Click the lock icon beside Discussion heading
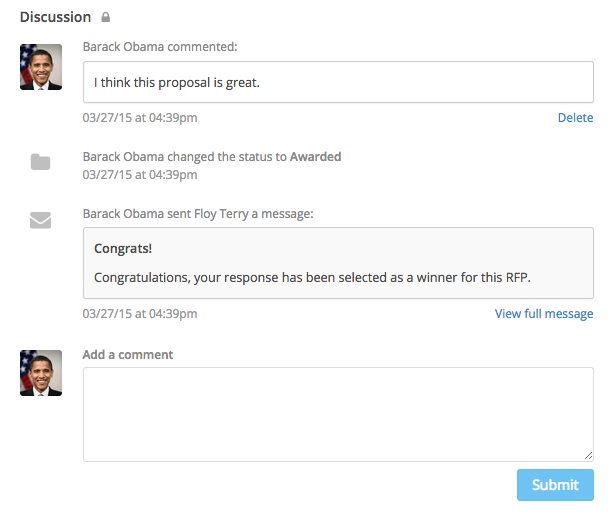 105,17
